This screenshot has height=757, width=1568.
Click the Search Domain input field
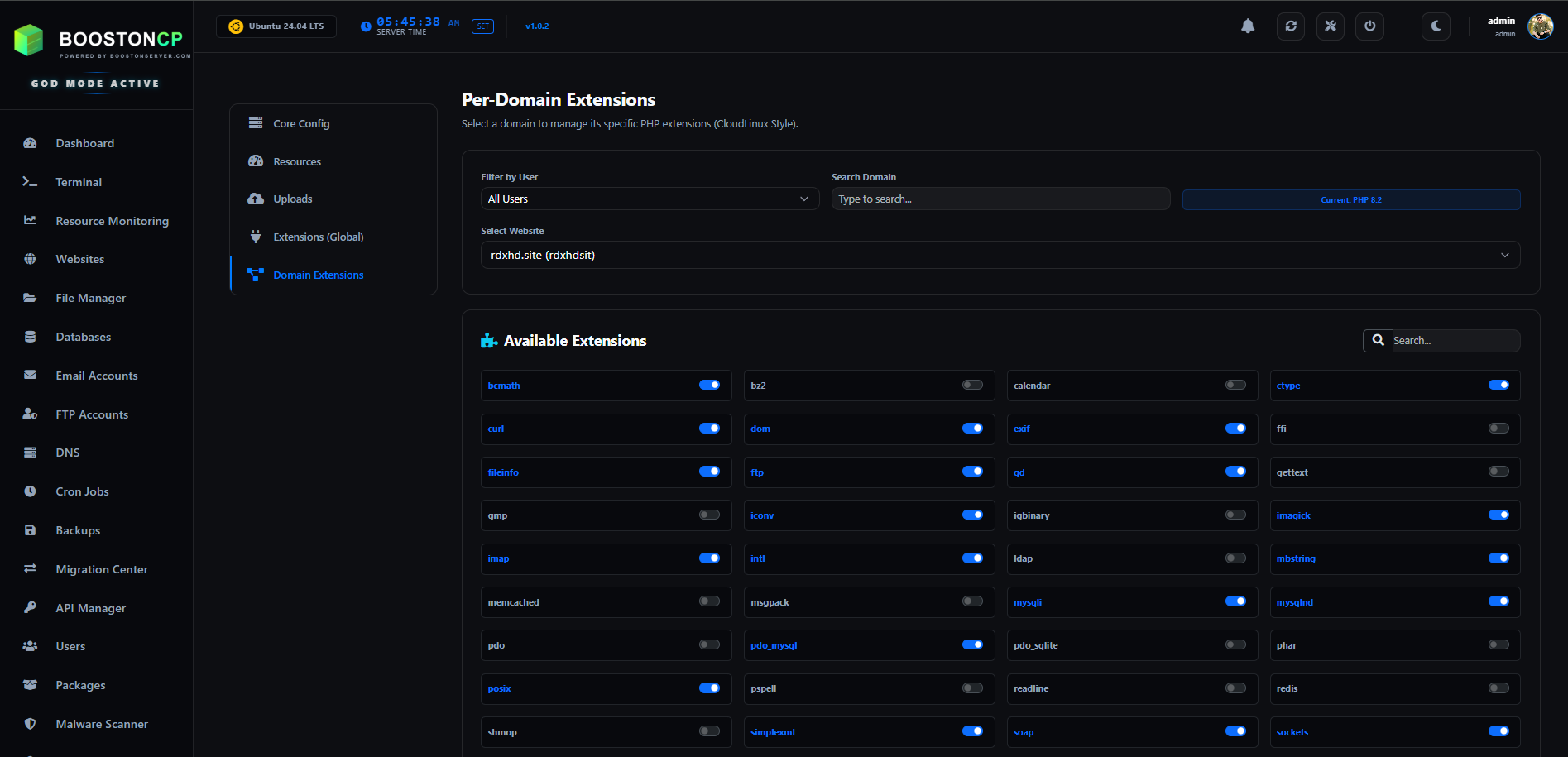[x=1000, y=199]
